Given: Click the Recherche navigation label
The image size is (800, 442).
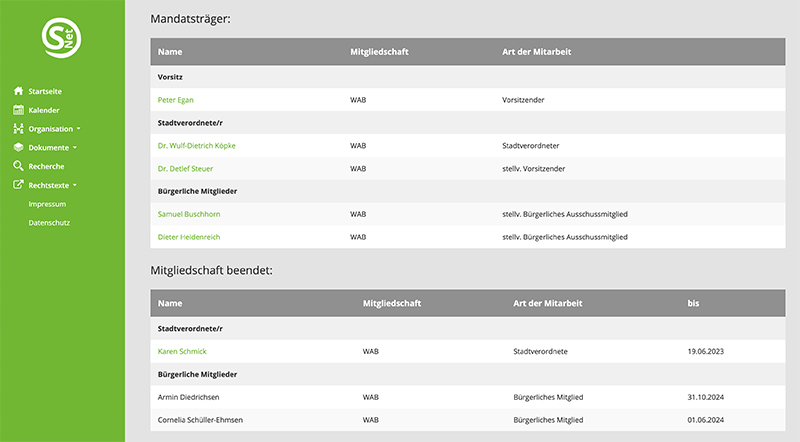Looking at the screenshot, I should (47, 166).
